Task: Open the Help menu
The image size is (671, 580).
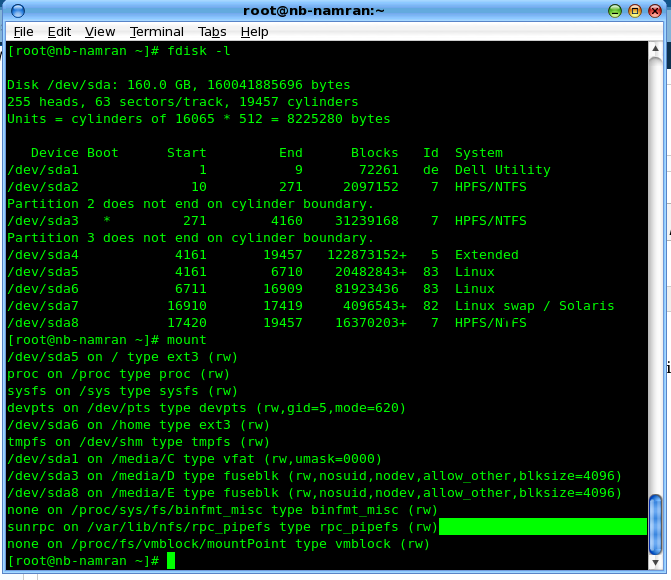Action: point(254,32)
